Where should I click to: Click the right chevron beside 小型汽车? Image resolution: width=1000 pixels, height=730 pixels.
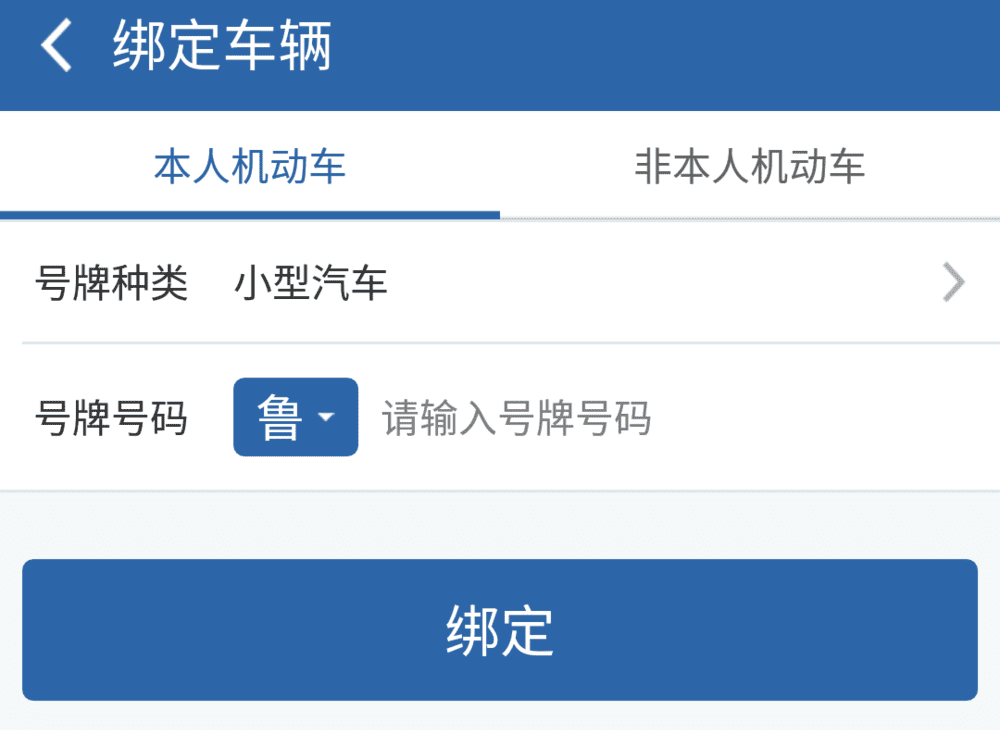click(954, 284)
